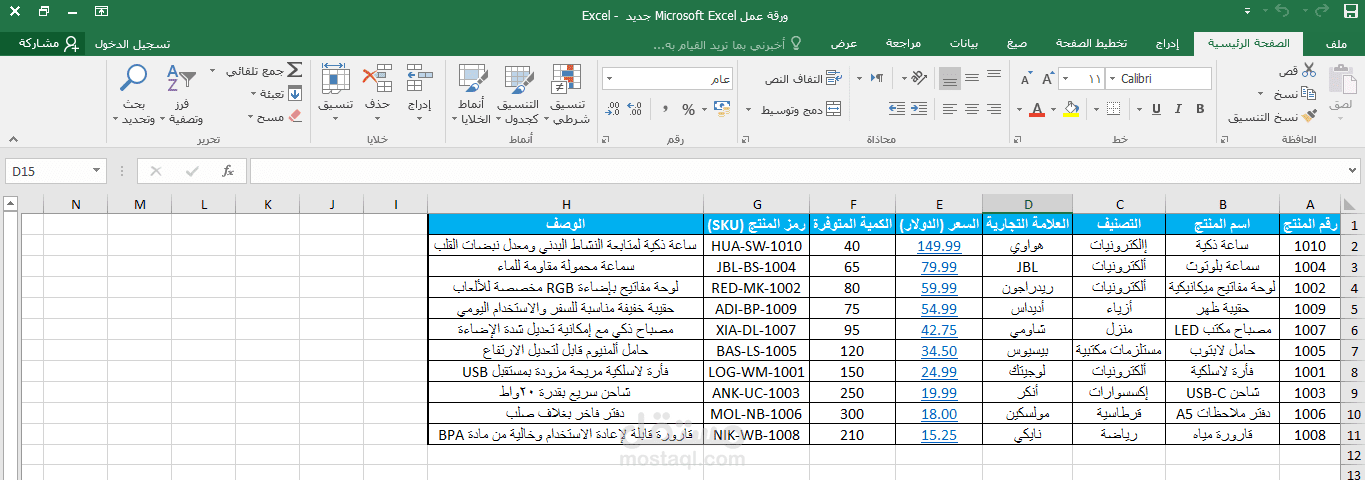This screenshot has width=1365, height=480.
Task: Expand the Font Color dropdown arrow
Action: pos(1019,109)
